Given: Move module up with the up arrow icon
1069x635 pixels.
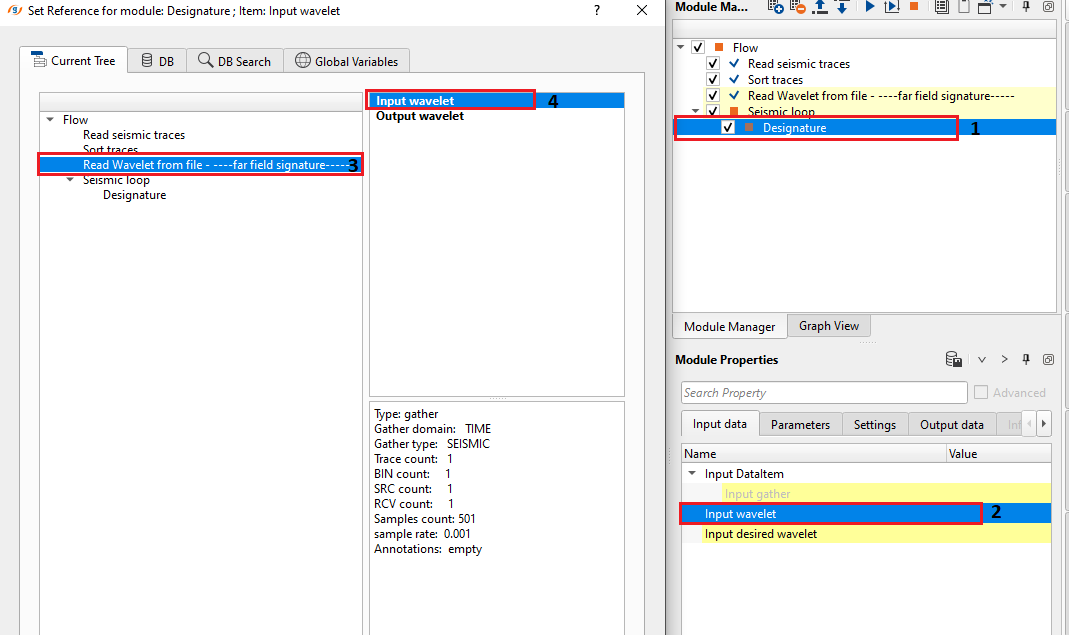Looking at the screenshot, I should pos(820,7).
